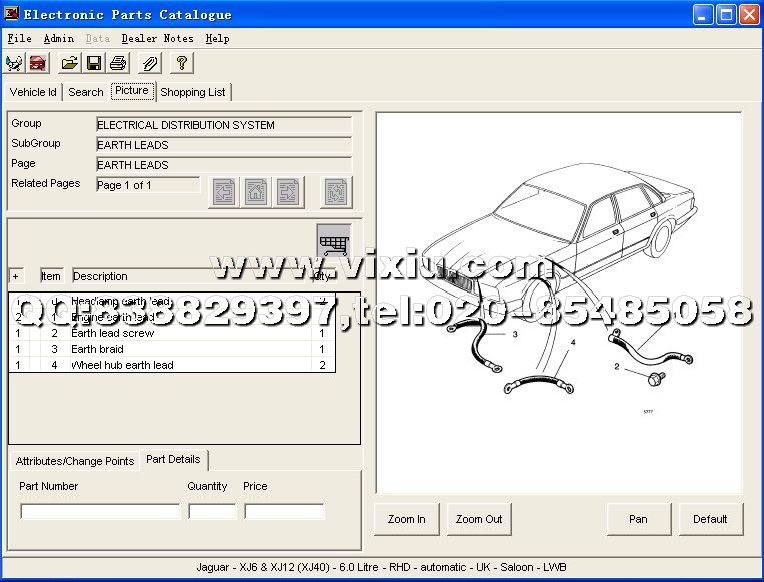Click the floppy disk save icon

tap(93, 63)
